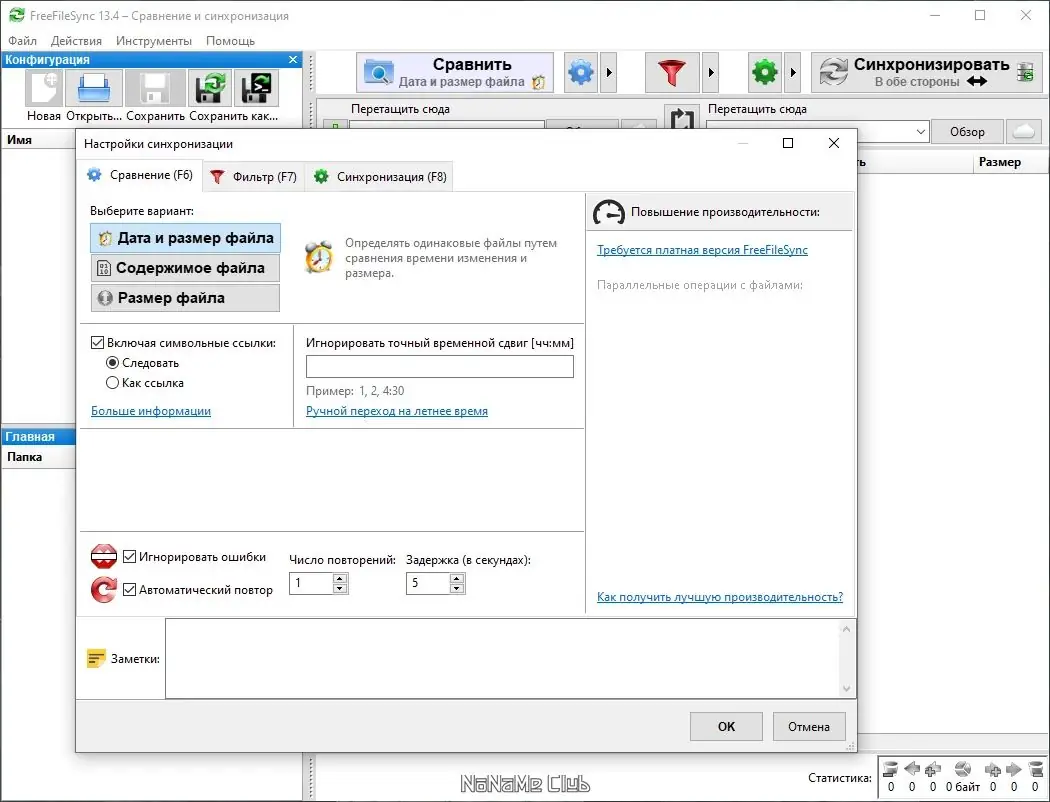Click Число повторений number field
This screenshot has width=1050, height=802.
click(x=311, y=583)
